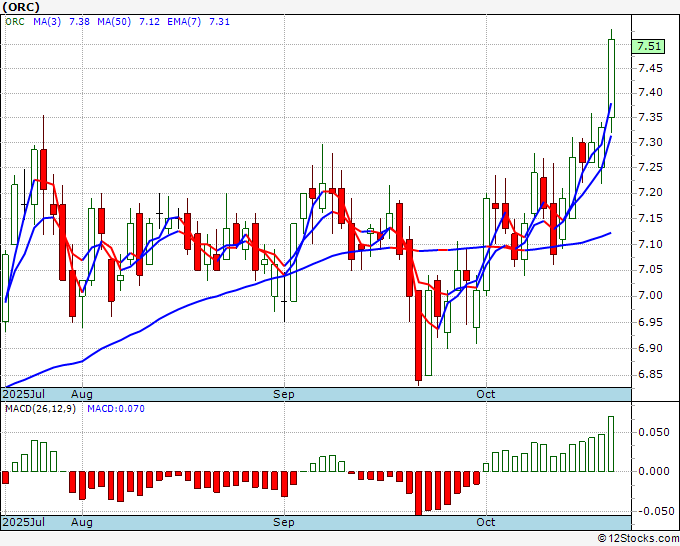Click the 7.35 price axis label
This screenshot has width=680, height=546.
(651, 118)
